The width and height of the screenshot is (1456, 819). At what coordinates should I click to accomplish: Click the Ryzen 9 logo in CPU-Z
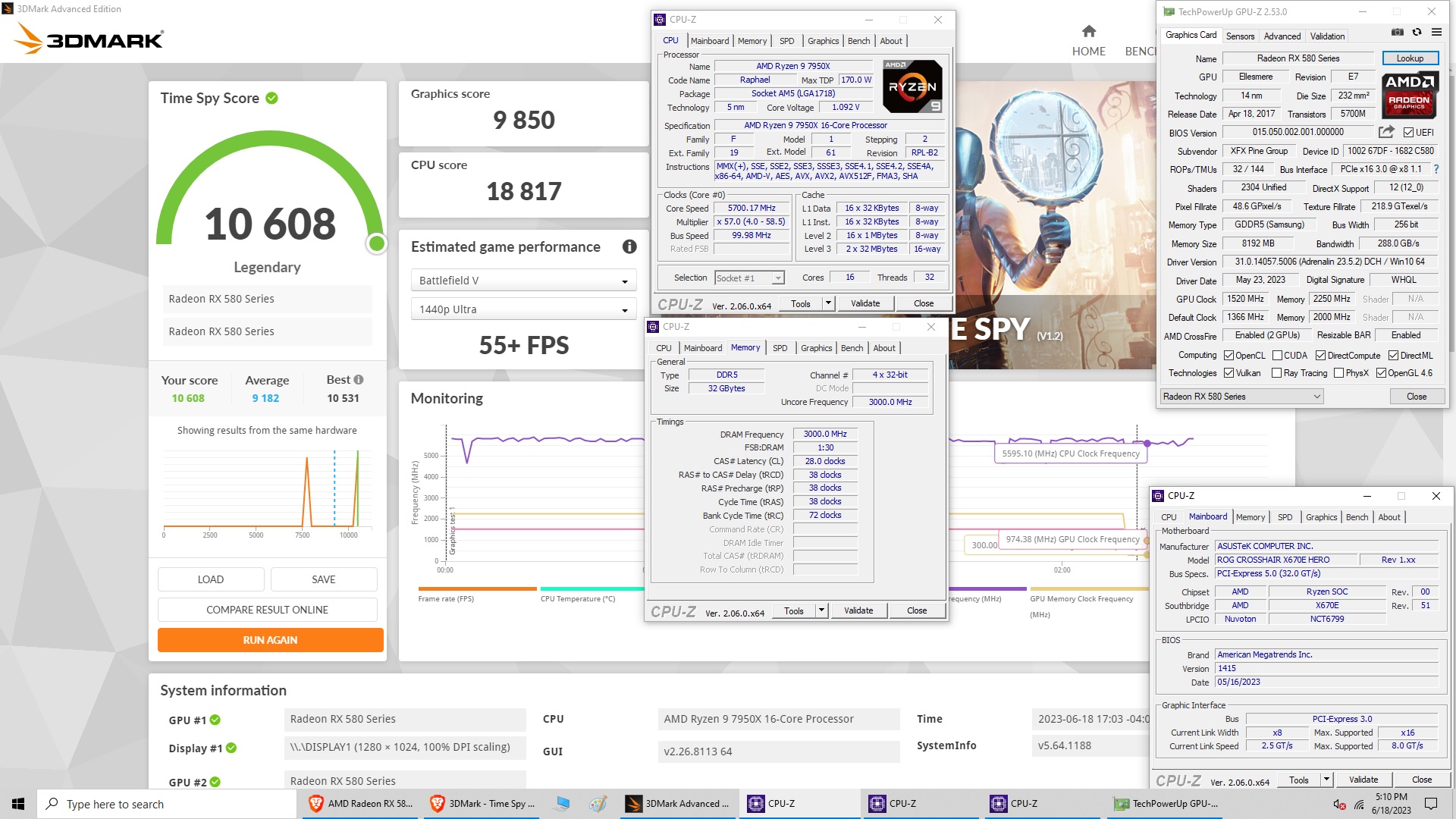click(912, 86)
